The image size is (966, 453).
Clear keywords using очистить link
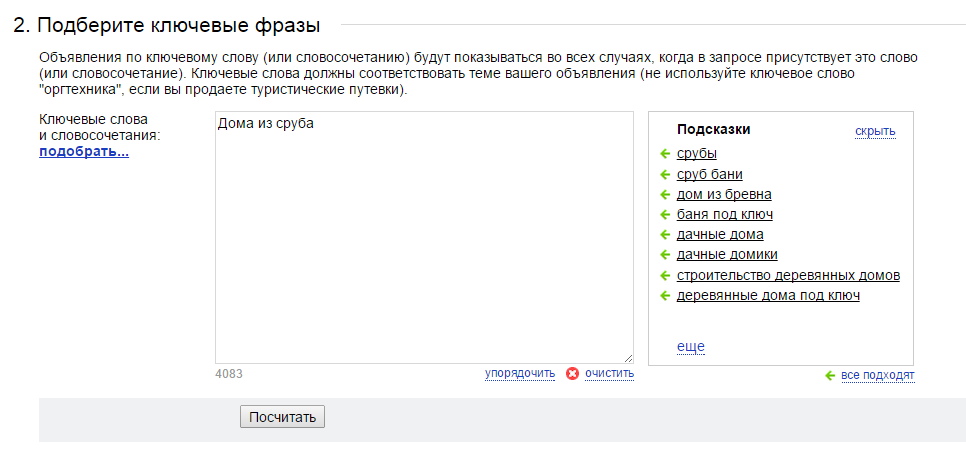[609, 373]
